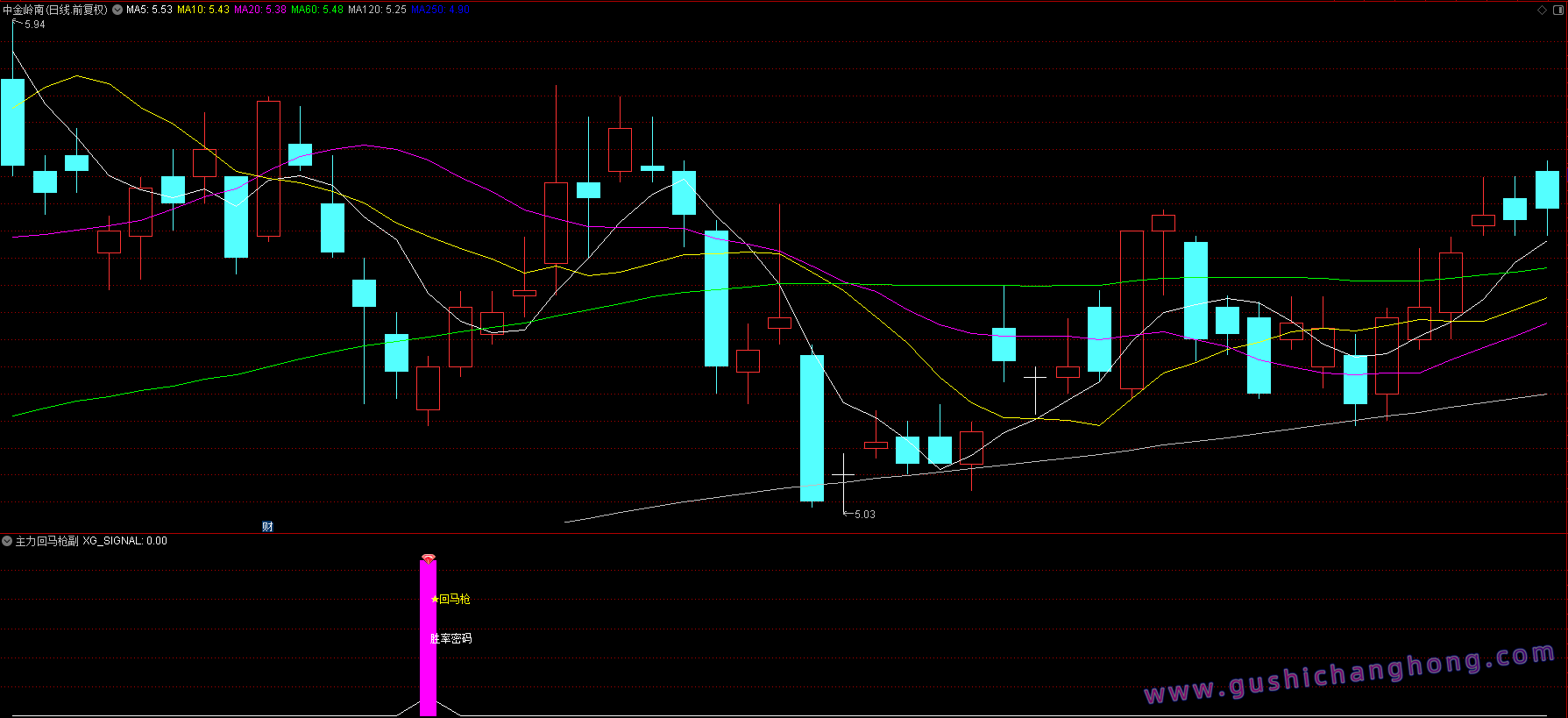Image resolution: width=1568 pixels, height=718 pixels.
Task: Select the MA5 moving average label
Action: [149, 10]
